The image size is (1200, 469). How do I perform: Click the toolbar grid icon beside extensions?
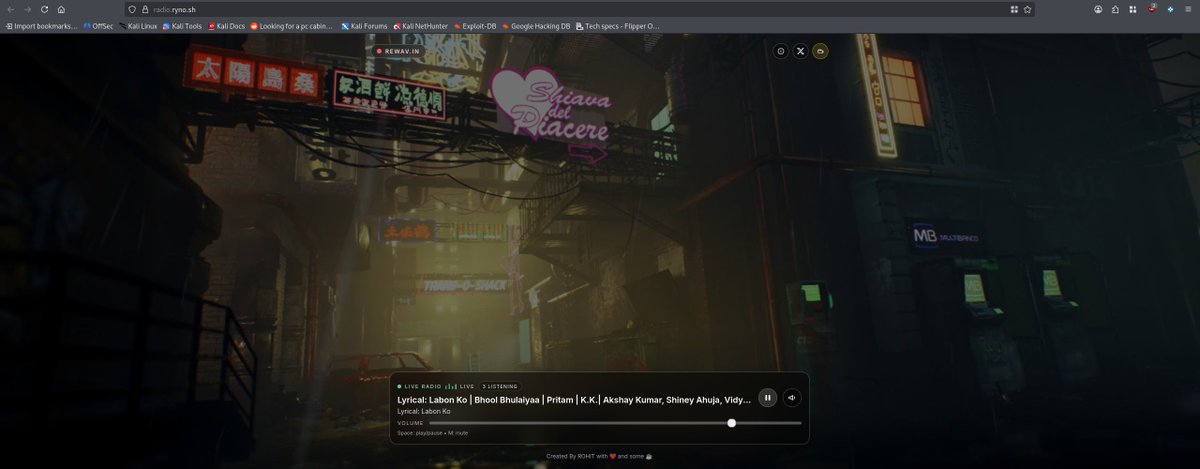point(1131,9)
